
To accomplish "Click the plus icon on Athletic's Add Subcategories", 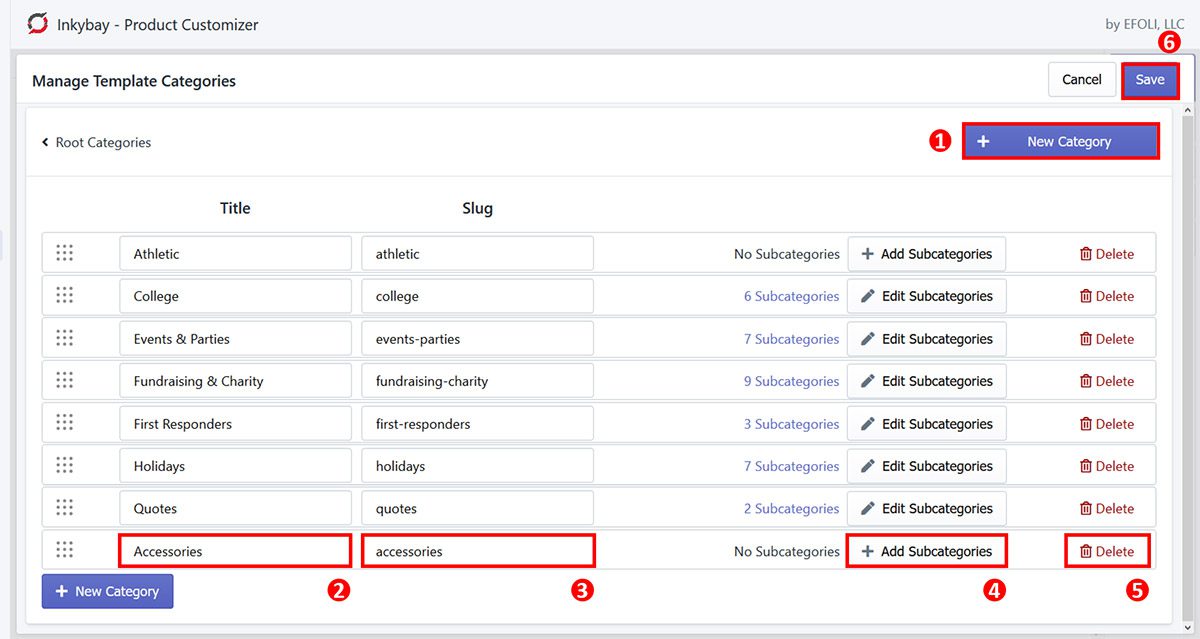I will pyautogui.click(x=868, y=253).
